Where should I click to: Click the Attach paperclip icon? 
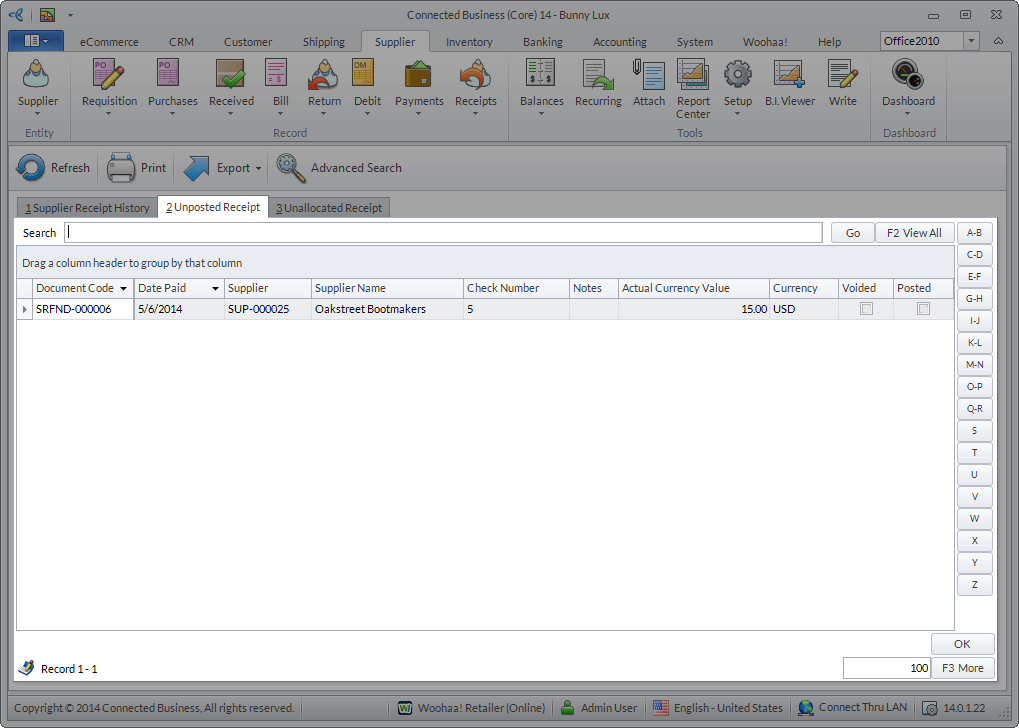648,77
